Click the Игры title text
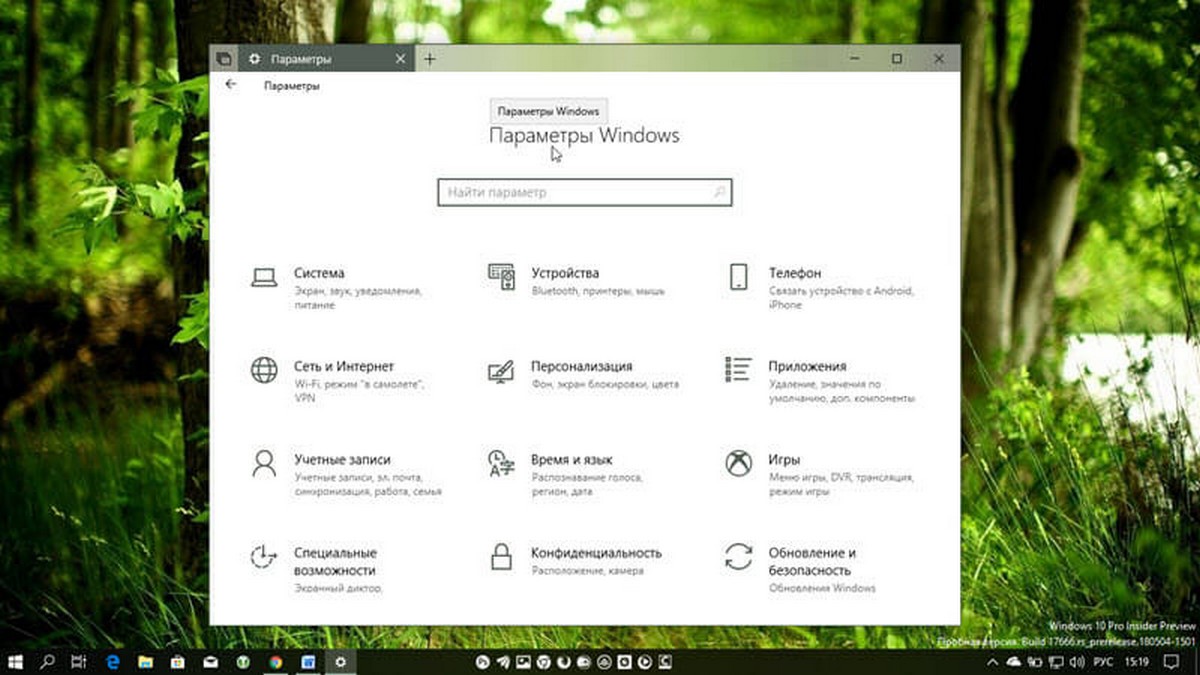Screen dimensions: 1200x675 pyautogui.click(x=784, y=459)
